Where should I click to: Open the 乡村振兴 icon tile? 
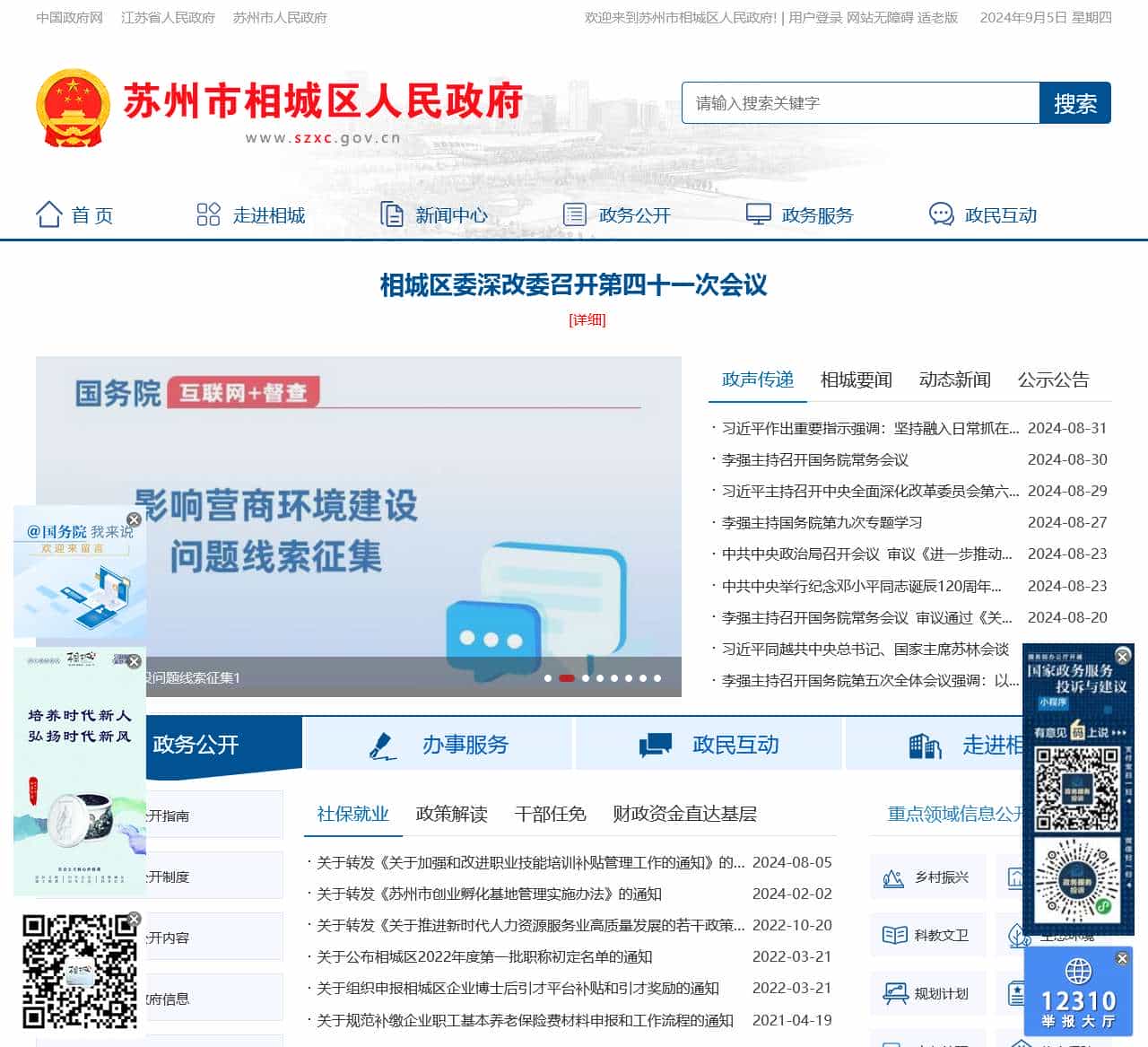click(893, 877)
